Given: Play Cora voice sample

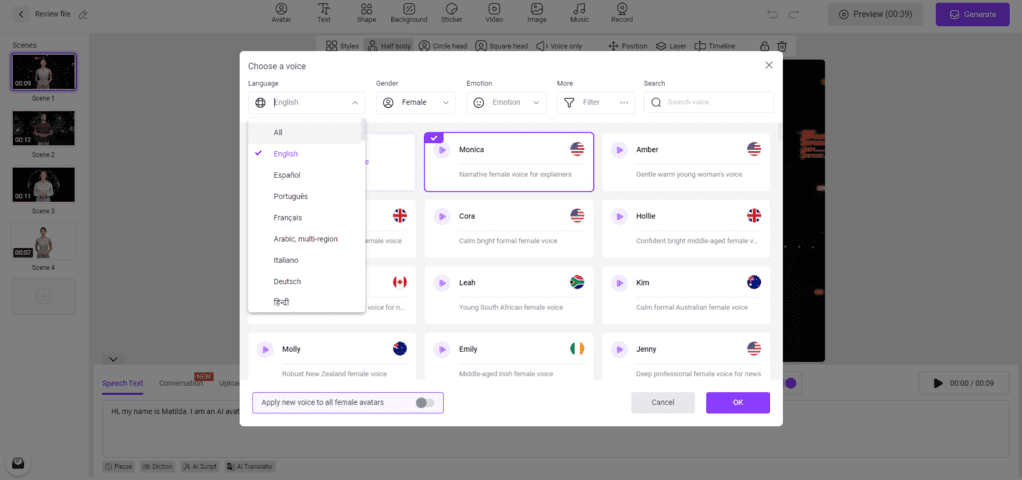Looking at the screenshot, I should [442, 217].
